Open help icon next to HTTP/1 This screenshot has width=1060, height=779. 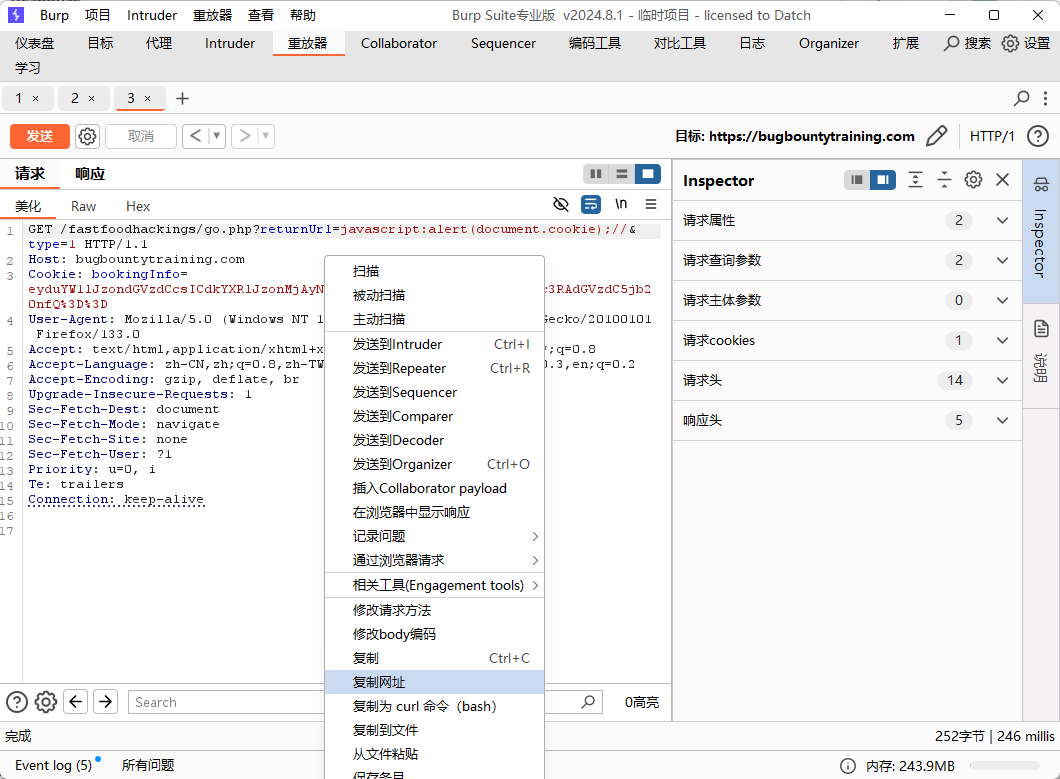1038,136
